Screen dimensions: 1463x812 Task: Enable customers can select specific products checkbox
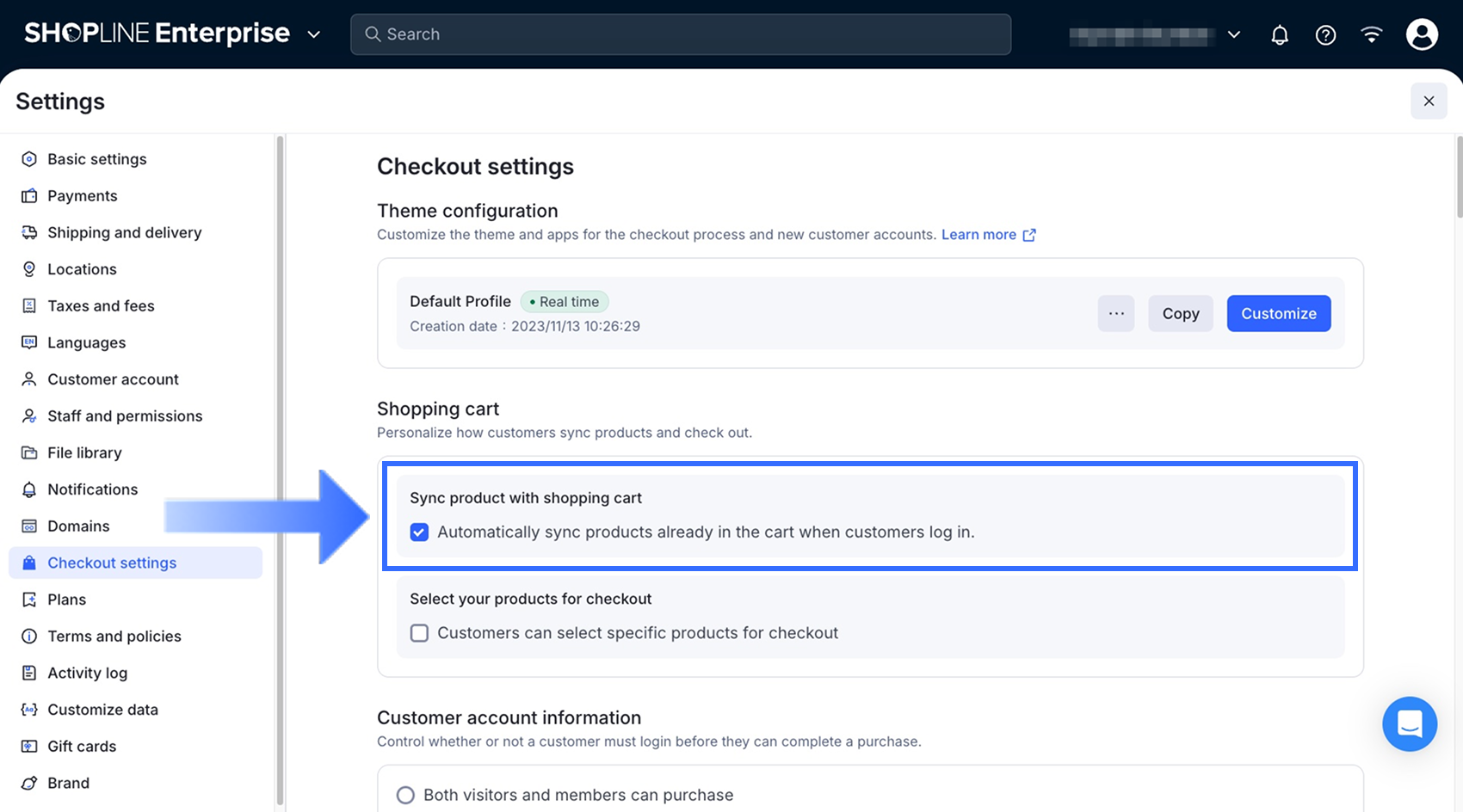click(x=419, y=633)
